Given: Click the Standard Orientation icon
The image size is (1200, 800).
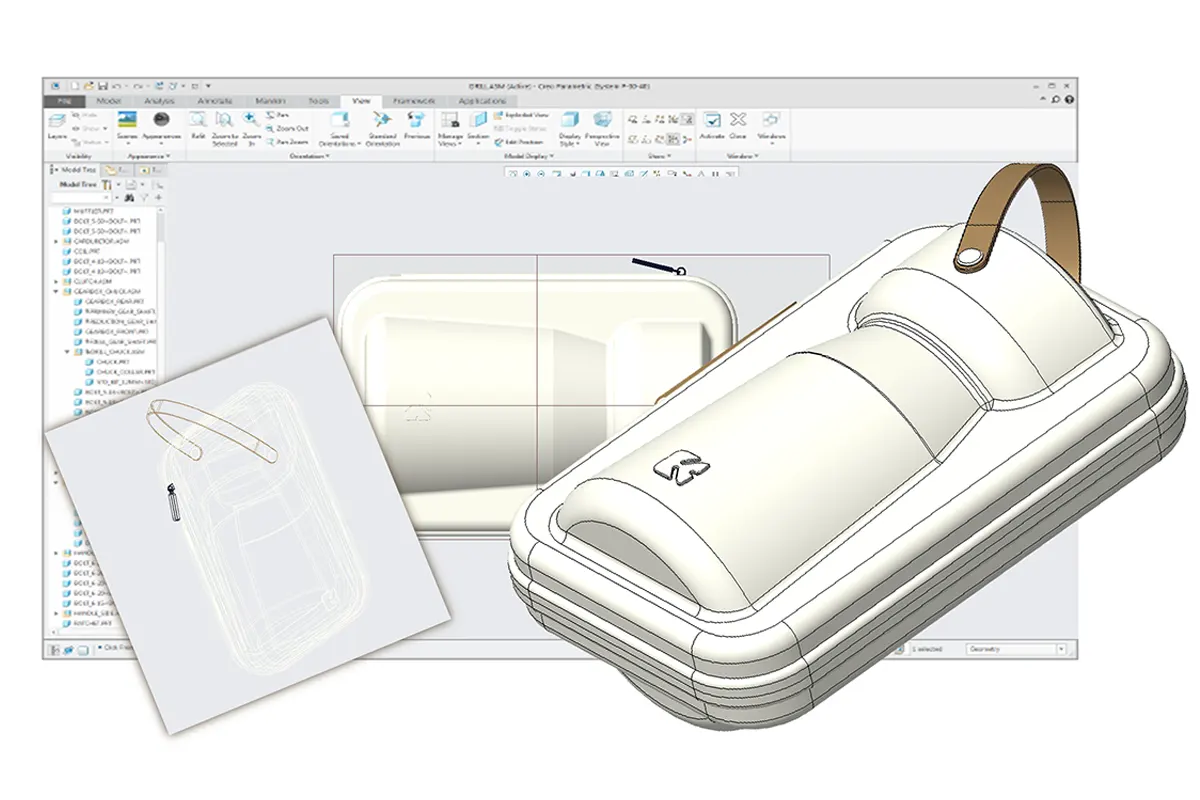Looking at the screenshot, I should click(382, 121).
